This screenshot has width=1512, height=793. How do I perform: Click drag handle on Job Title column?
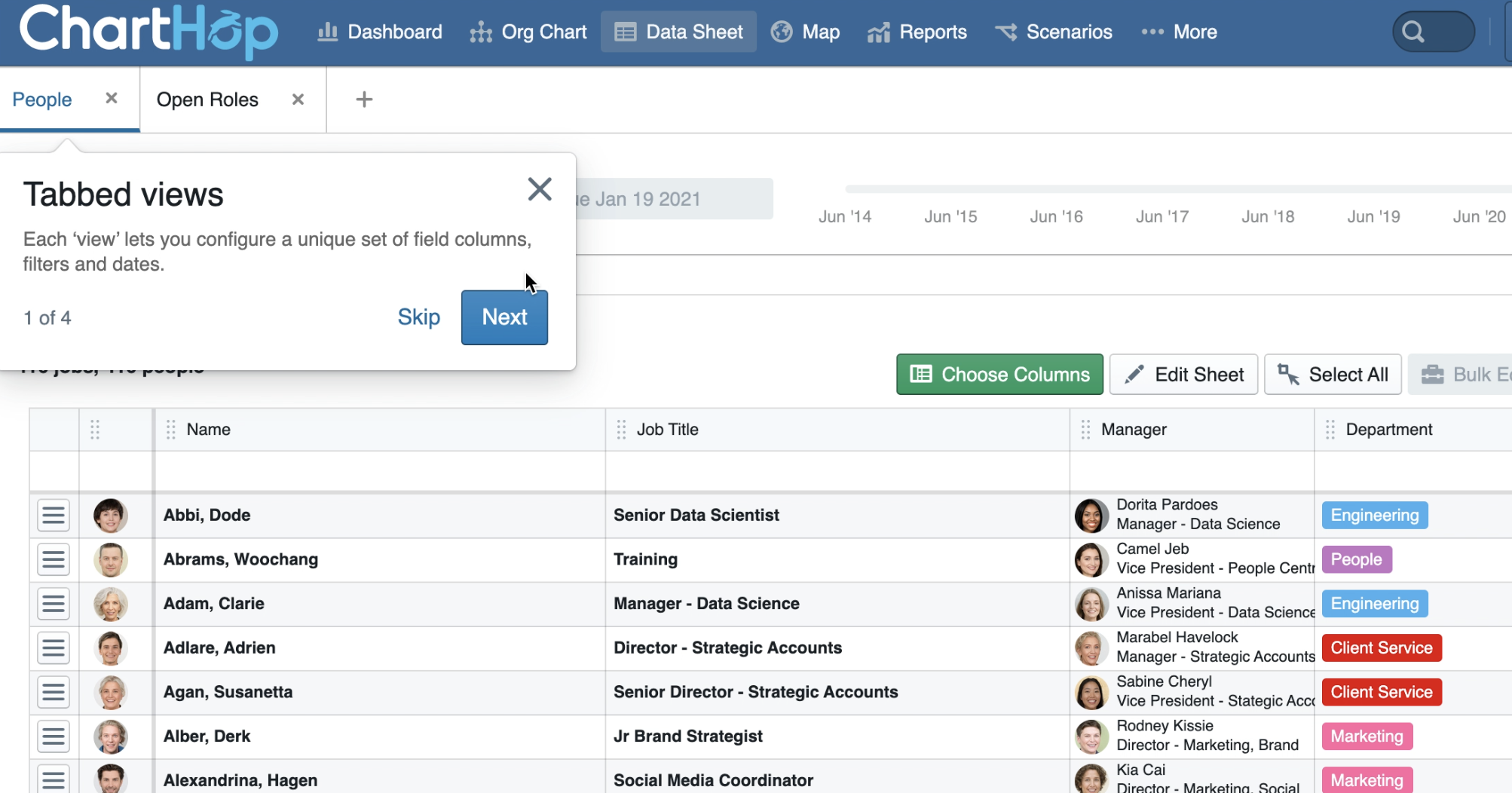621,430
